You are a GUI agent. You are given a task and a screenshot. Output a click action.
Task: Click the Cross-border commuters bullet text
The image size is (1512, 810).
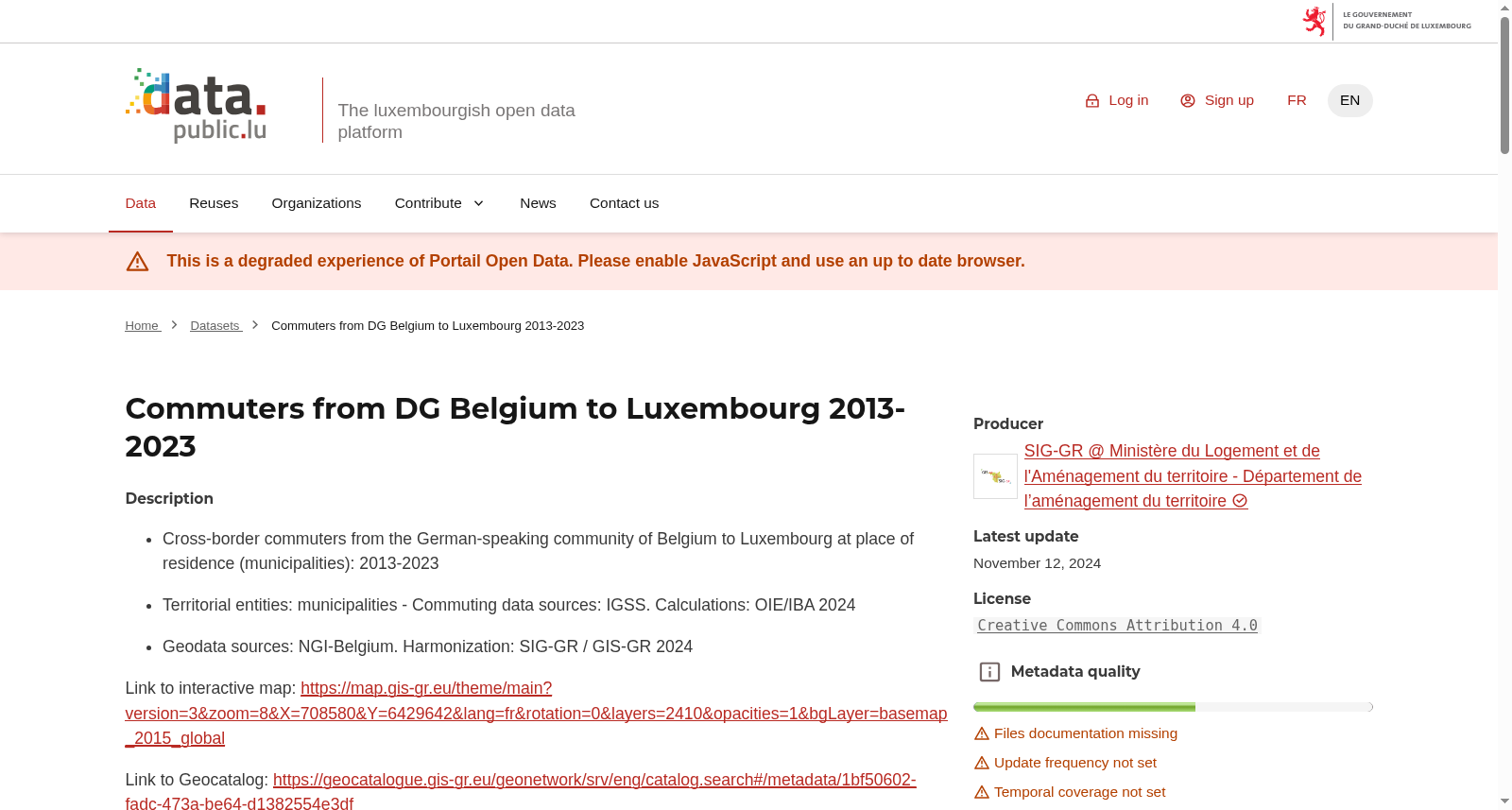[538, 551]
